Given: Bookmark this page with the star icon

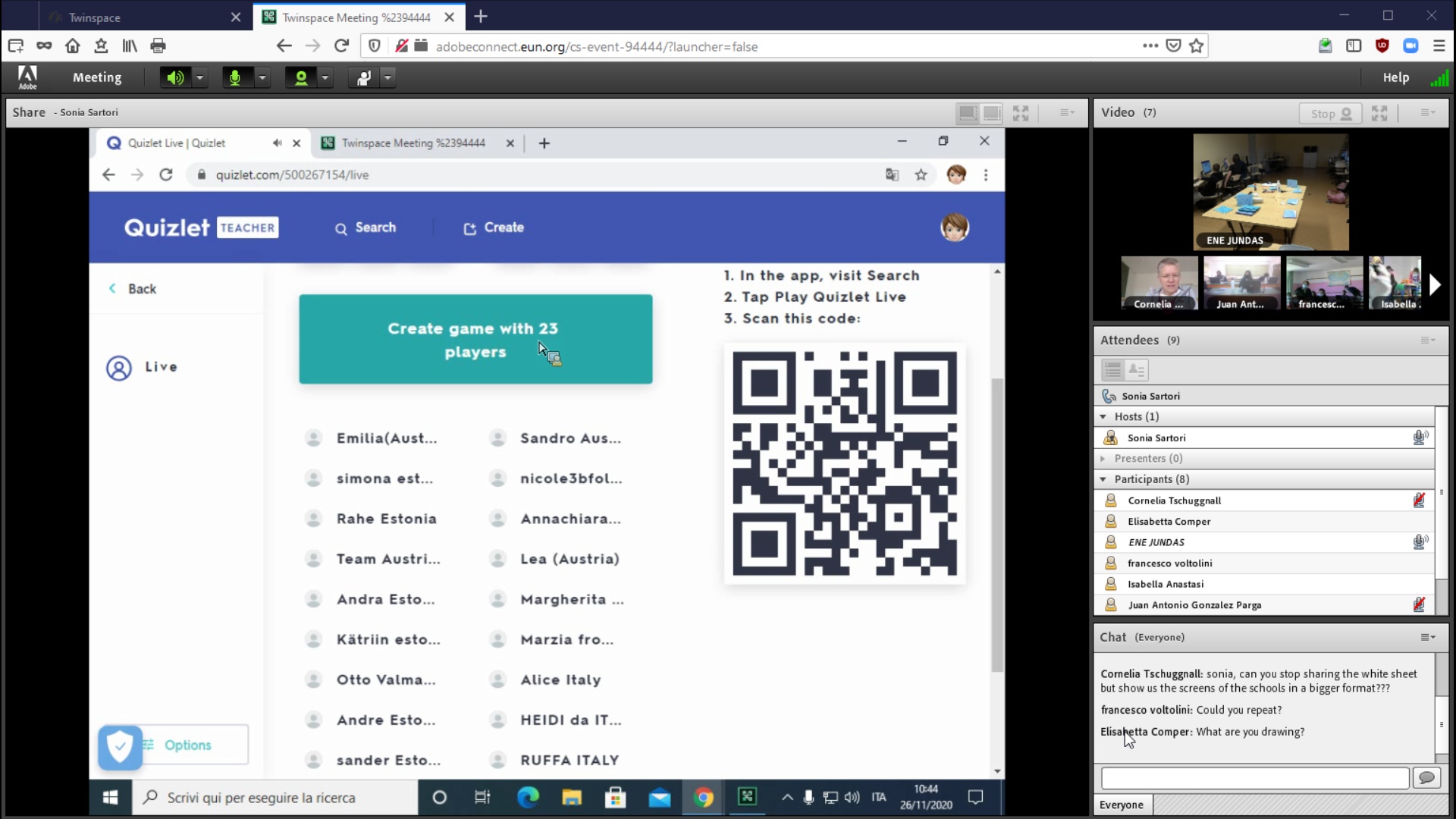Looking at the screenshot, I should click(x=1197, y=46).
